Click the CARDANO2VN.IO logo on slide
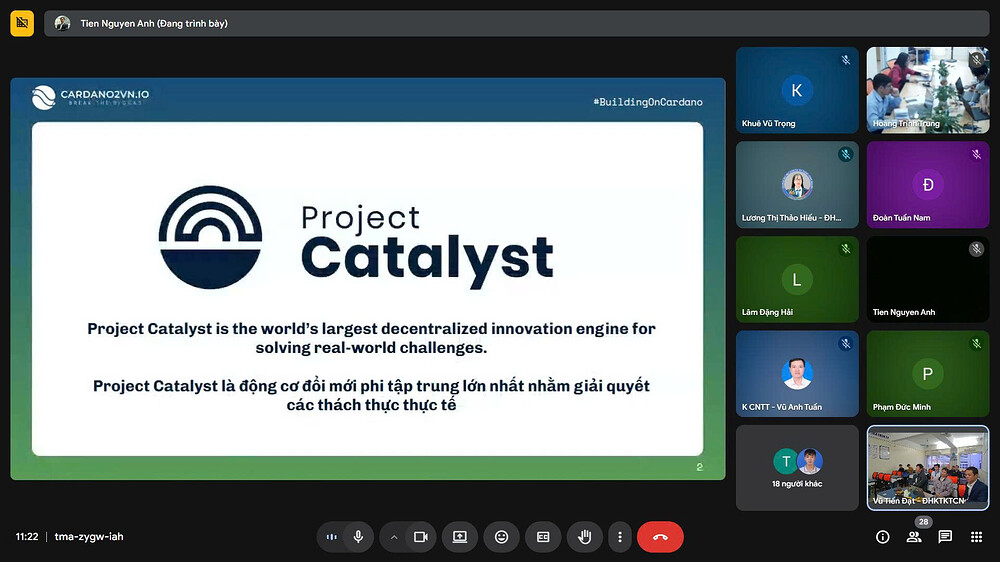The height and width of the screenshot is (562, 1000). tap(90, 97)
